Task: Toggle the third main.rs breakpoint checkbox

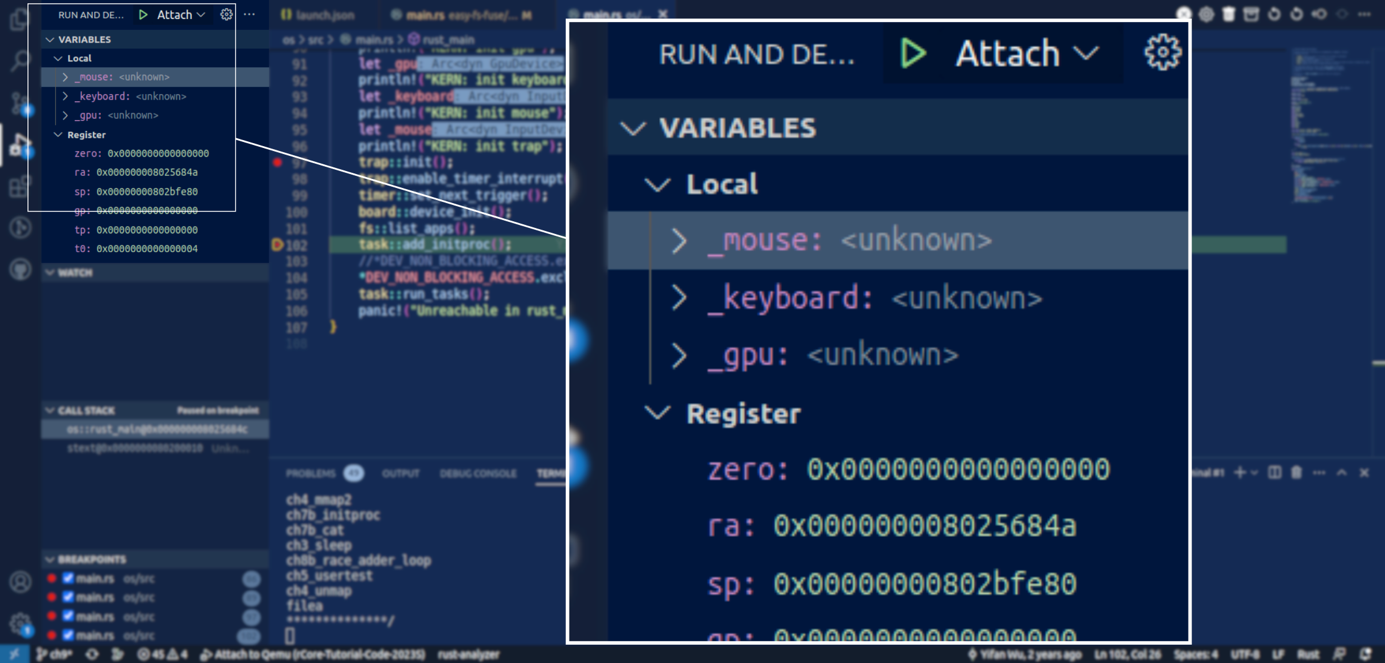Action: pyautogui.click(x=68, y=616)
